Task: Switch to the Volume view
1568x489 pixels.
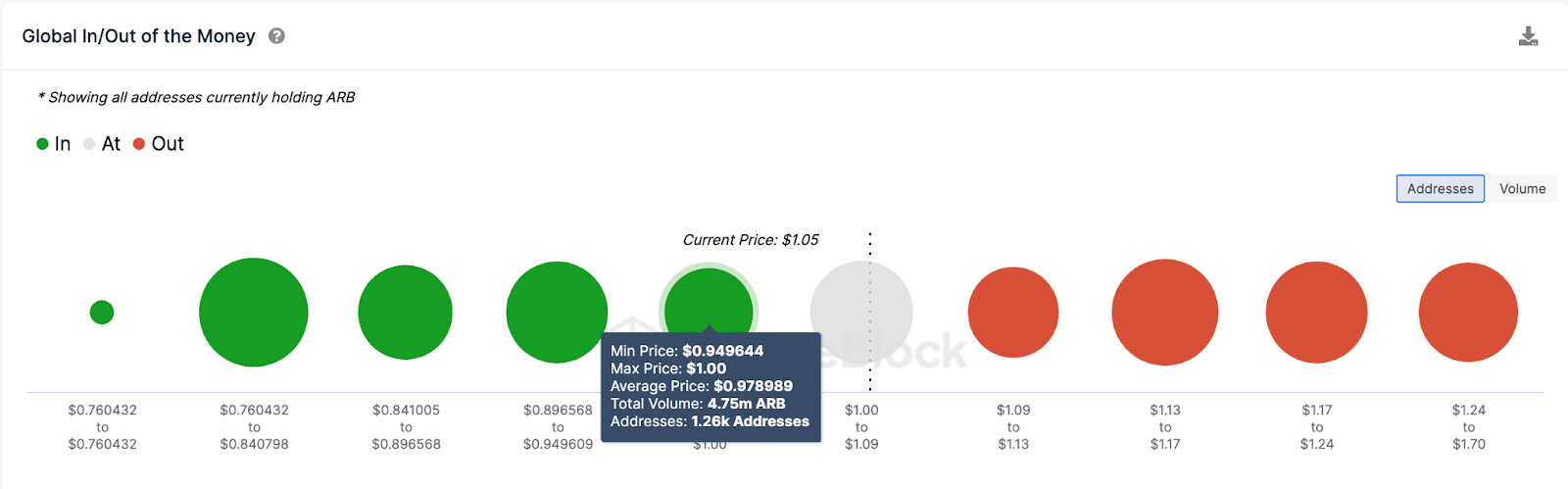Action: point(1522,189)
